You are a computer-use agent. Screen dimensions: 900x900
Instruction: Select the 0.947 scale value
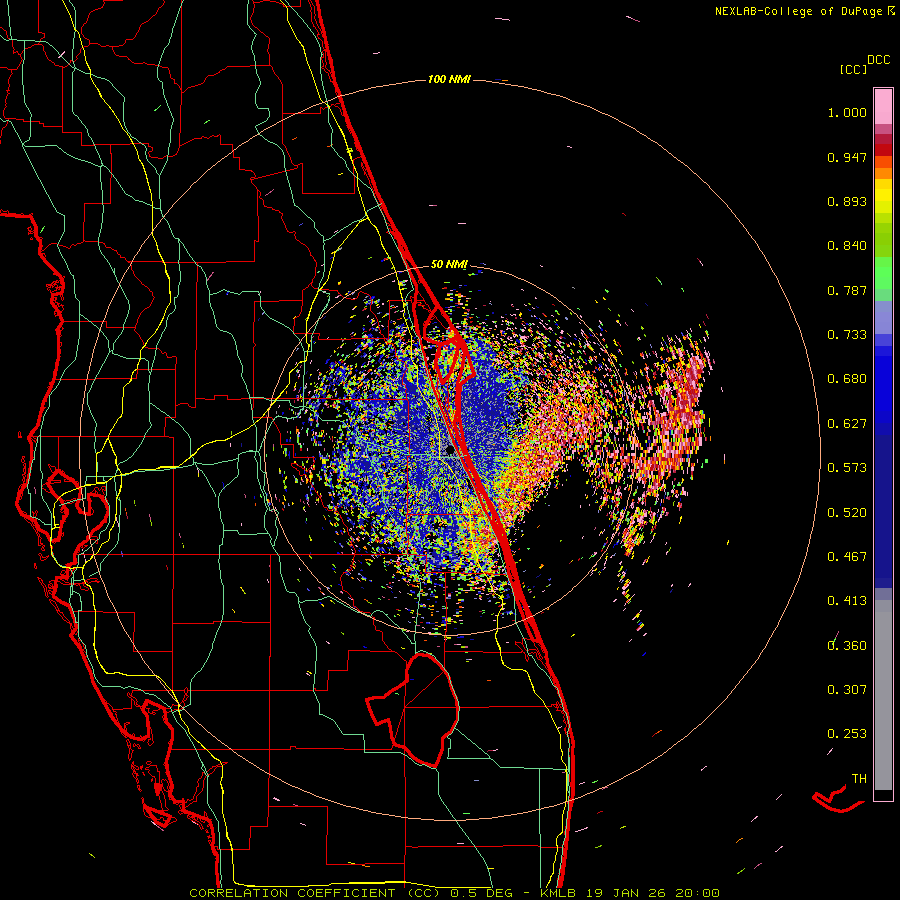[x=847, y=157]
